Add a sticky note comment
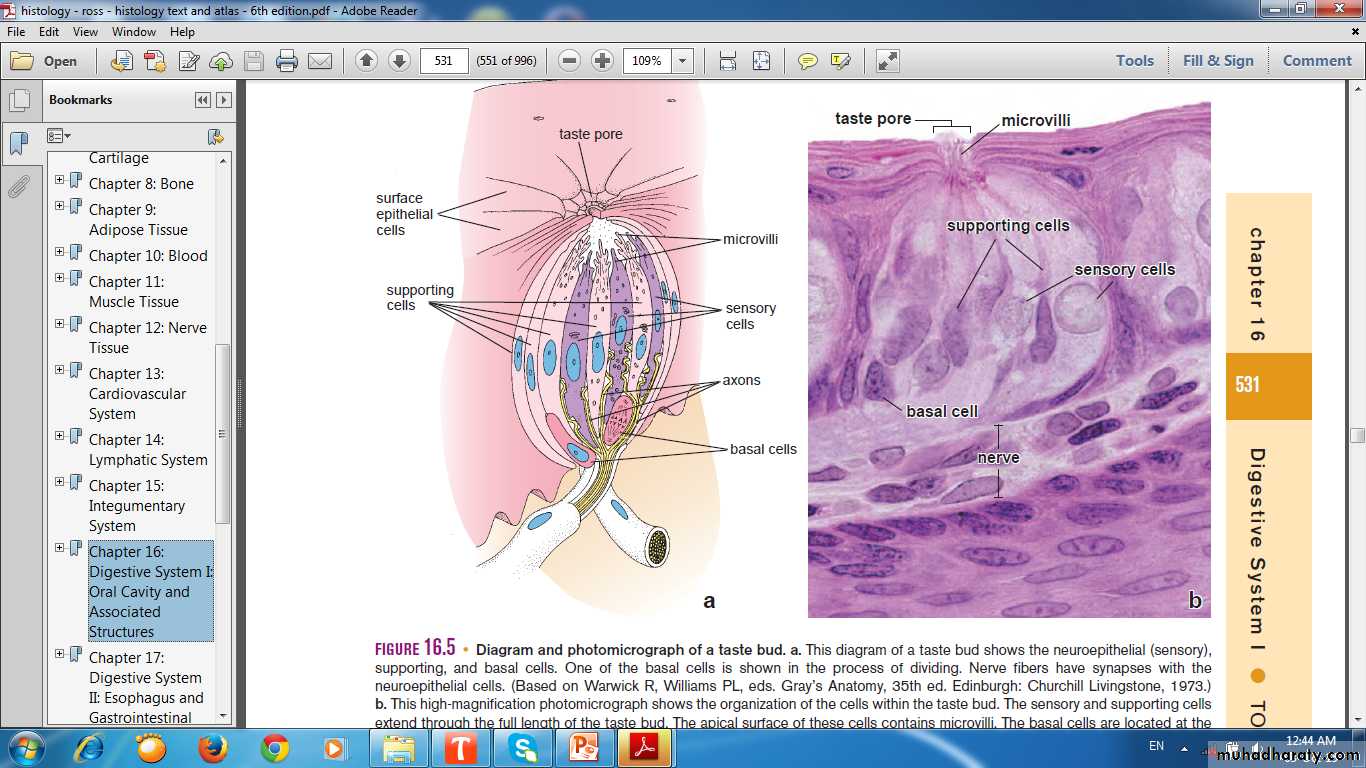The width and height of the screenshot is (1366, 768). pos(807,61)
